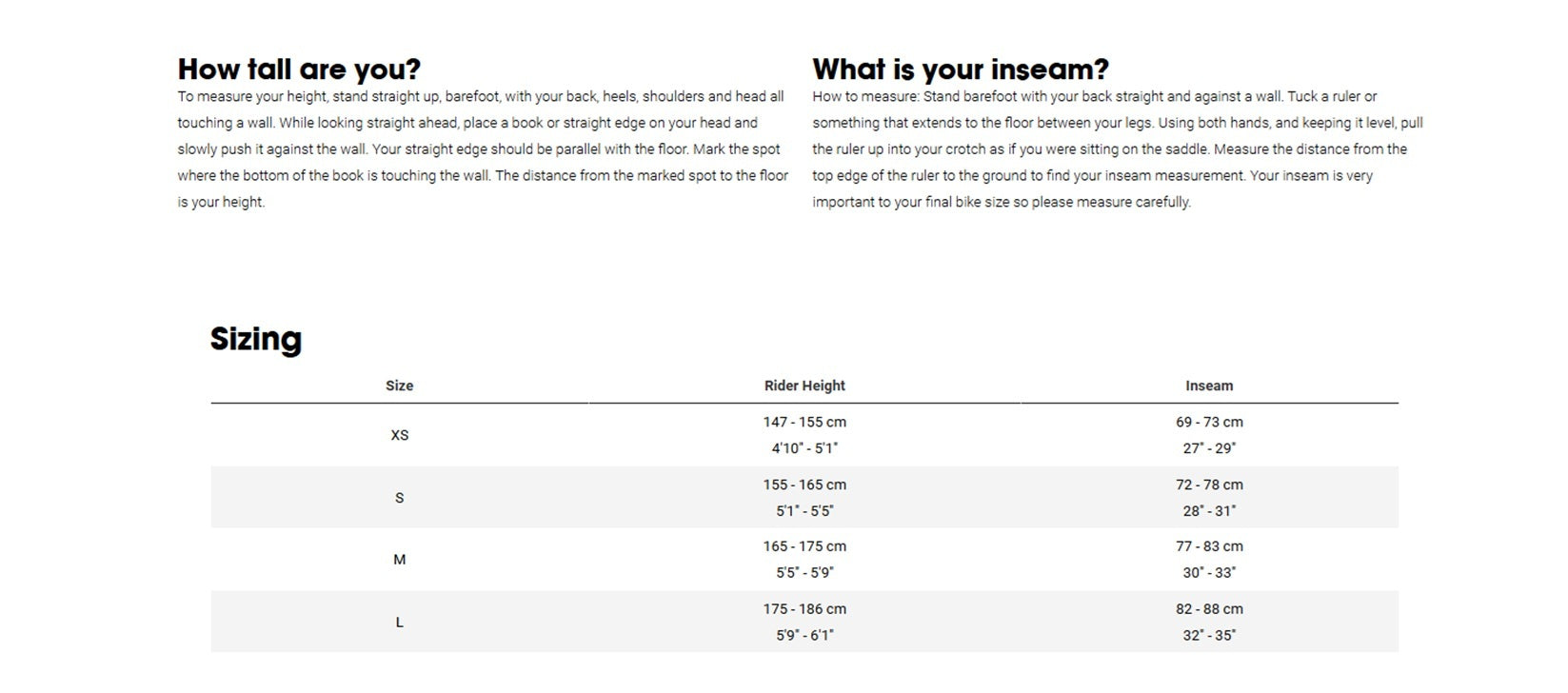Click the M size row label
1568x693 pixels.
tap(399, 560)
